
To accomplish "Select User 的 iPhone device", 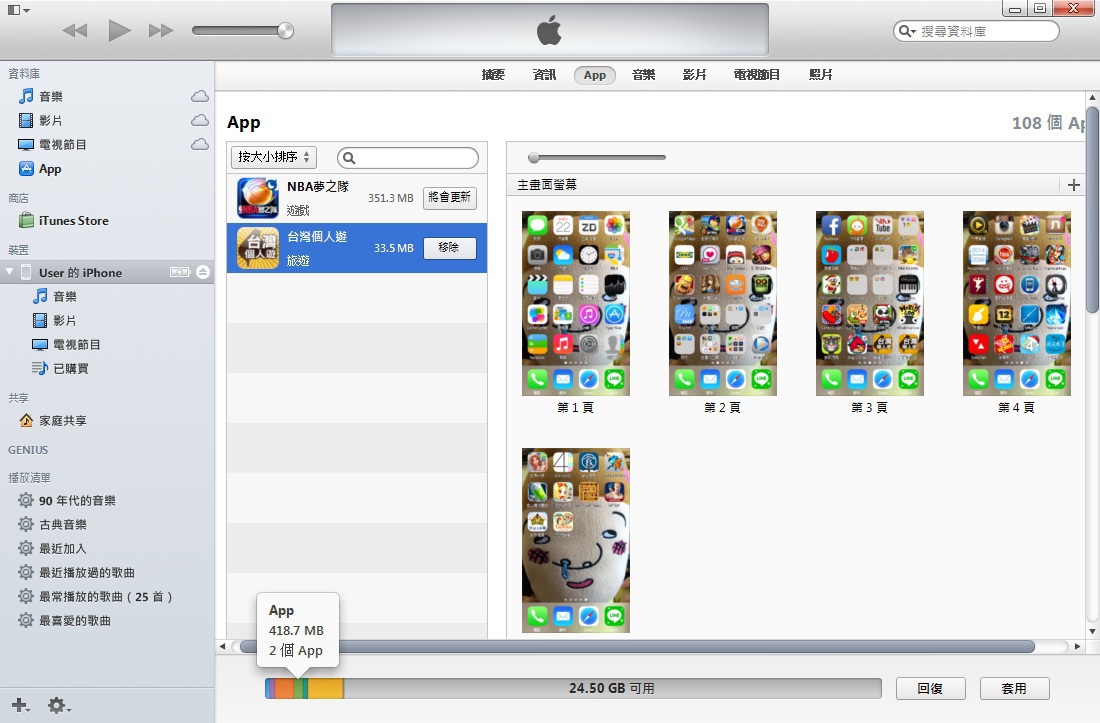I will click(81, 272).
